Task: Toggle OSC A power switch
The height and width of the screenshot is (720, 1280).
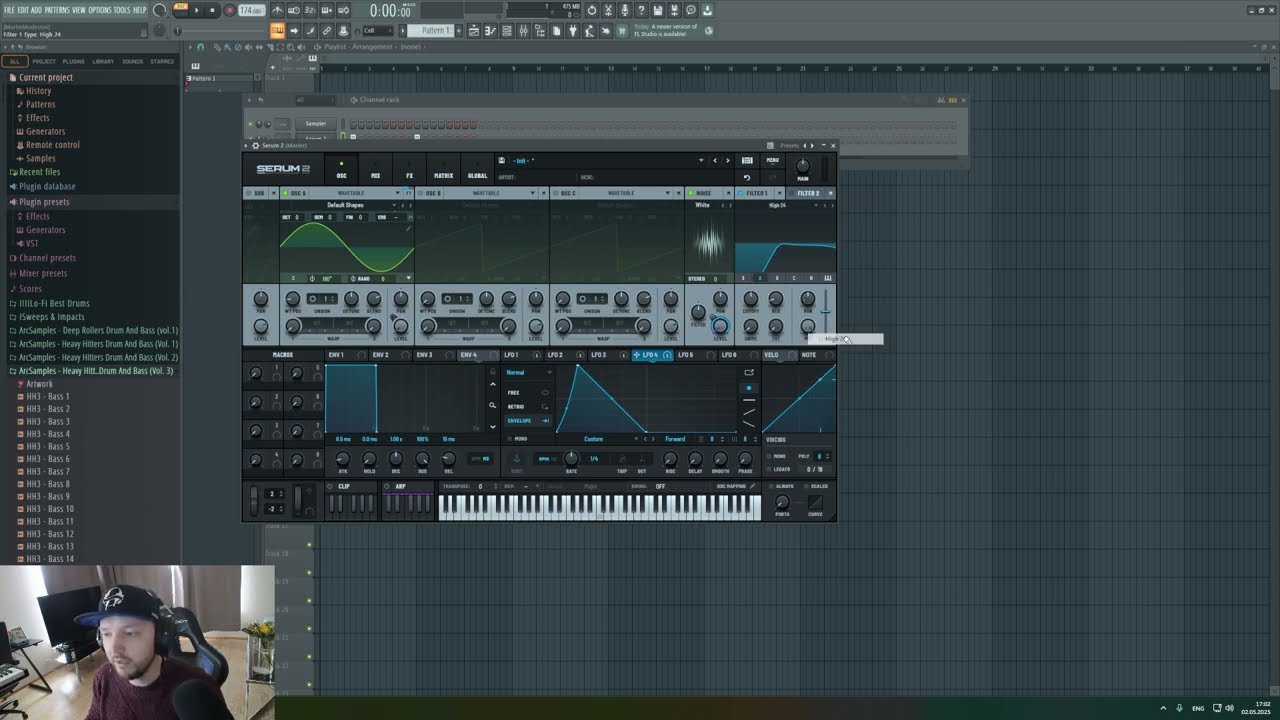Action: click(x=285, y=193)
